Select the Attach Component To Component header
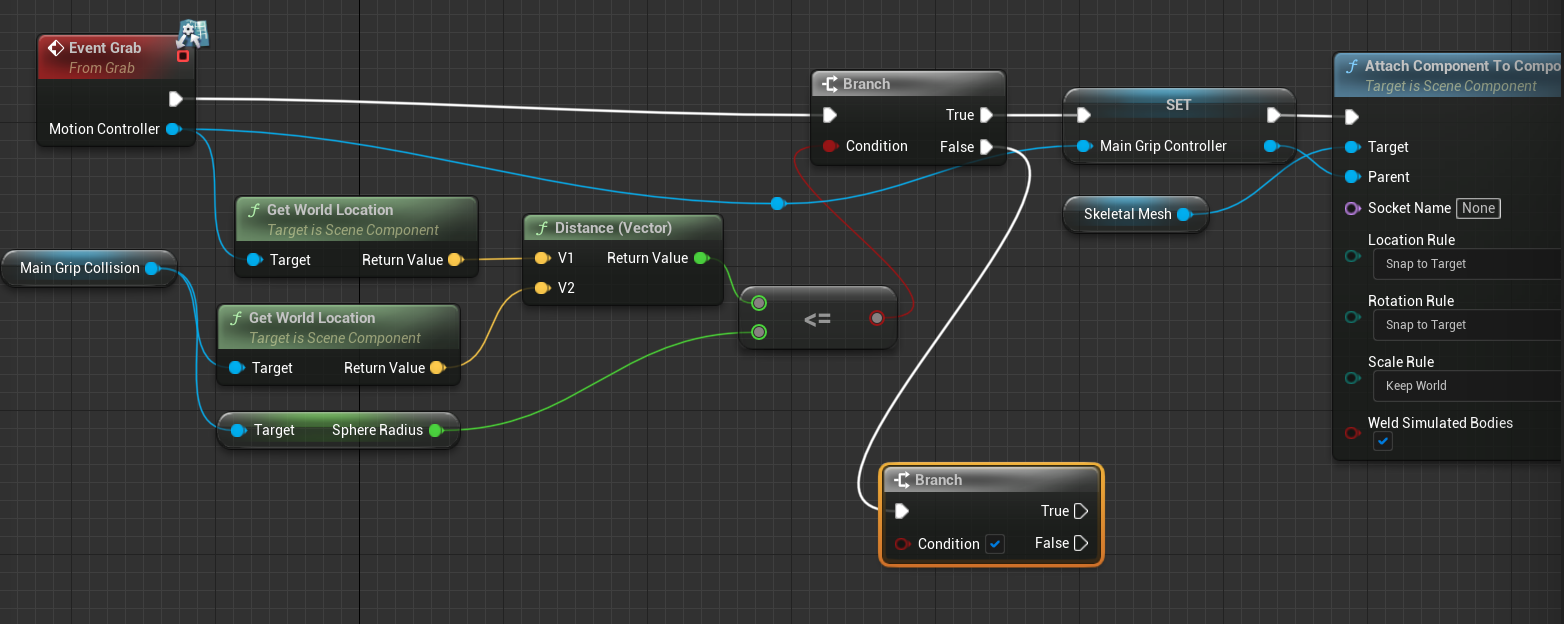Screen dimensions: 1564x624 click(1449, 75)
